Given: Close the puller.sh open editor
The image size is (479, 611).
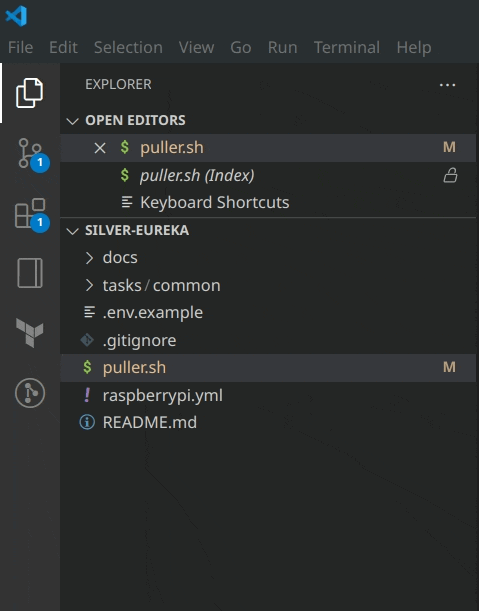Looking at the screenshot, I should tap(100, 148).
